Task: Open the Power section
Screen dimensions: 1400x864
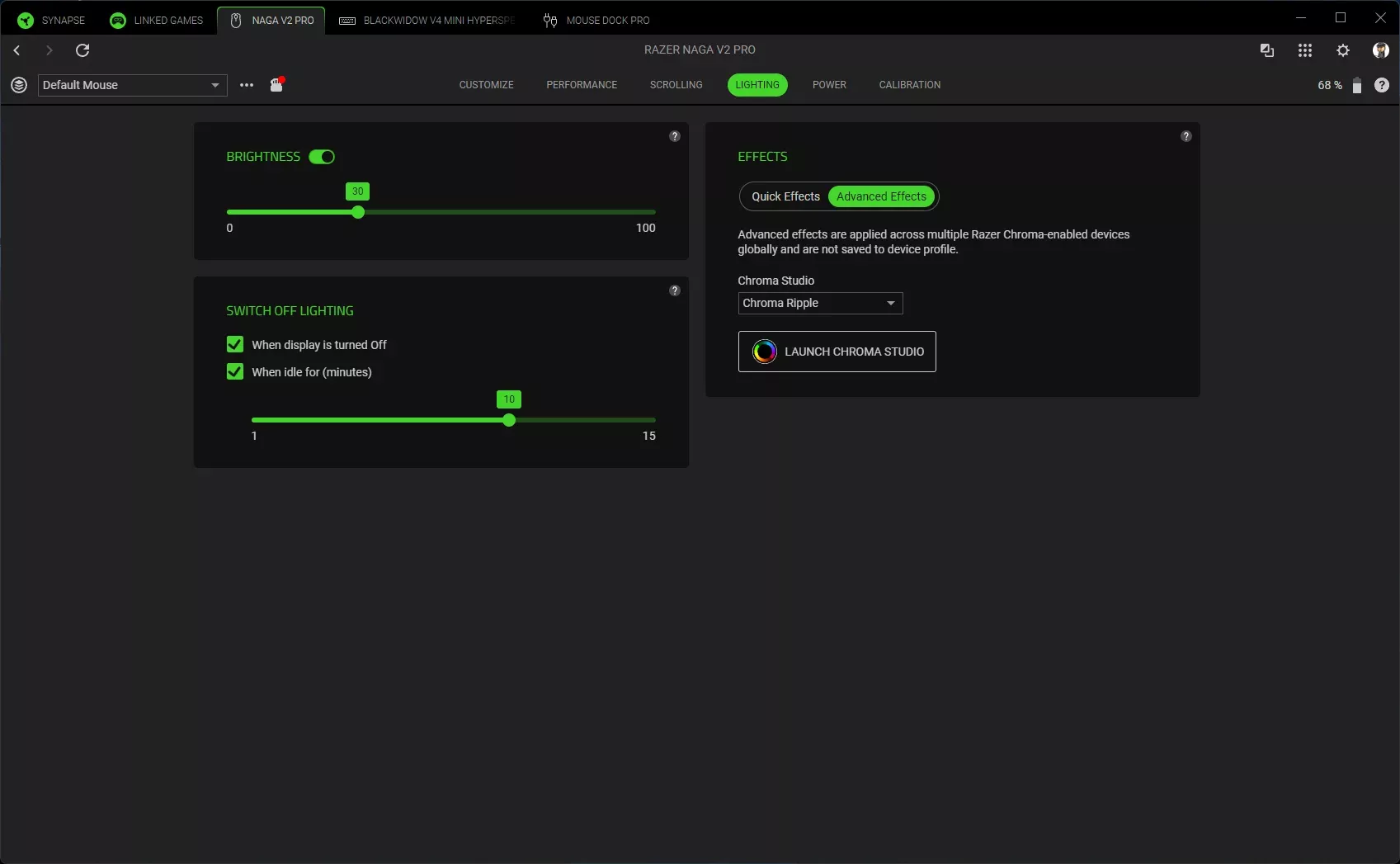Action: (829, 85)
